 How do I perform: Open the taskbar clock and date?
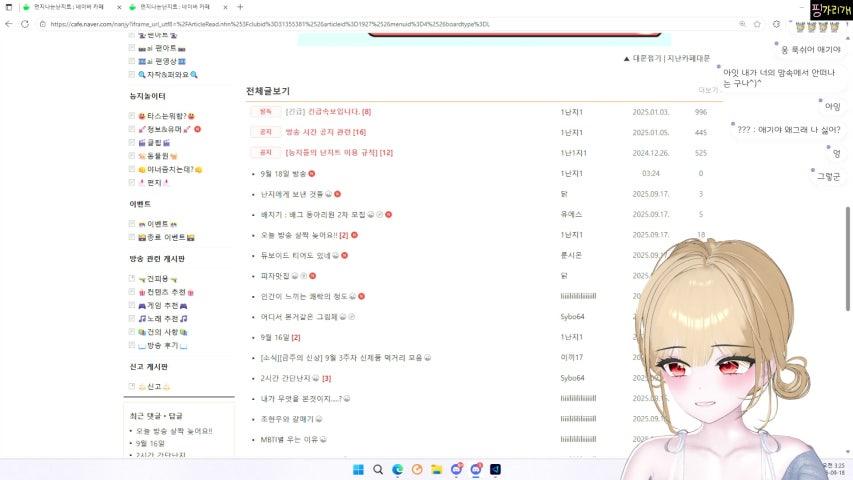tap(835, 469)
